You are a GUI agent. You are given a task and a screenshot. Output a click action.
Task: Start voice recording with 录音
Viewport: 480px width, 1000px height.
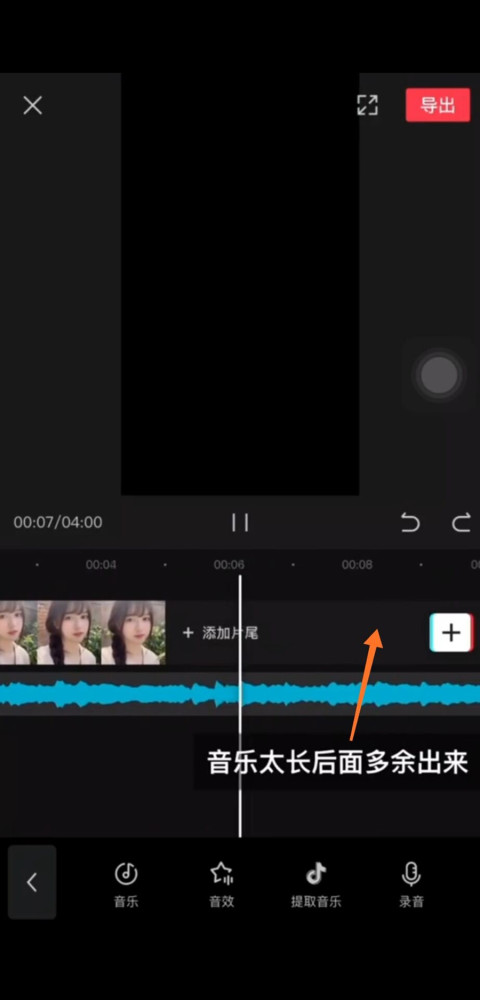(411, 885)
